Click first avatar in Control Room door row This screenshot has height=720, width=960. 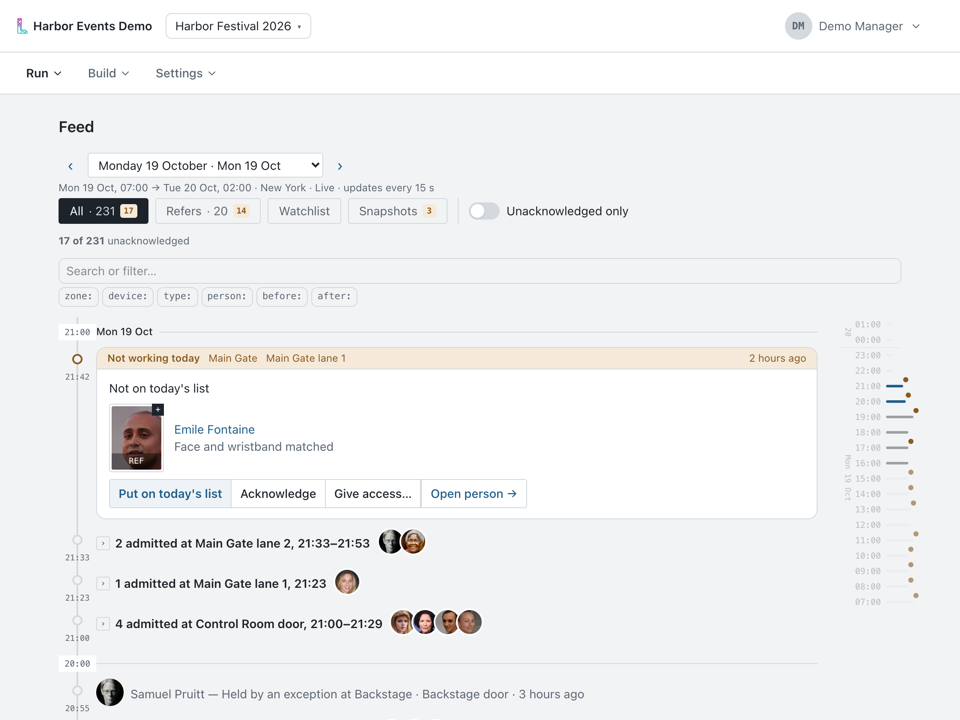[402, 623]
